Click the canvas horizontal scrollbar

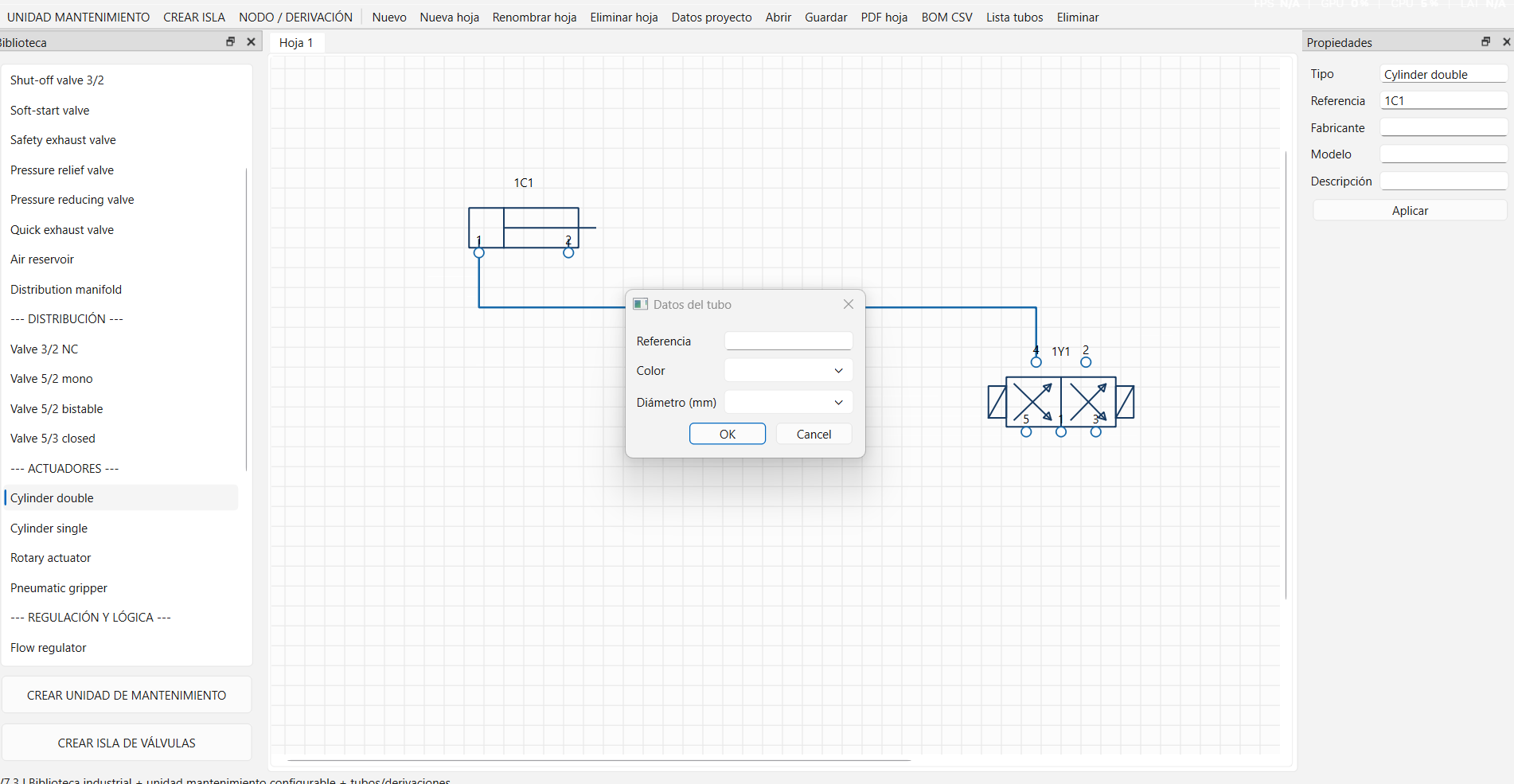tap(599, 760)
